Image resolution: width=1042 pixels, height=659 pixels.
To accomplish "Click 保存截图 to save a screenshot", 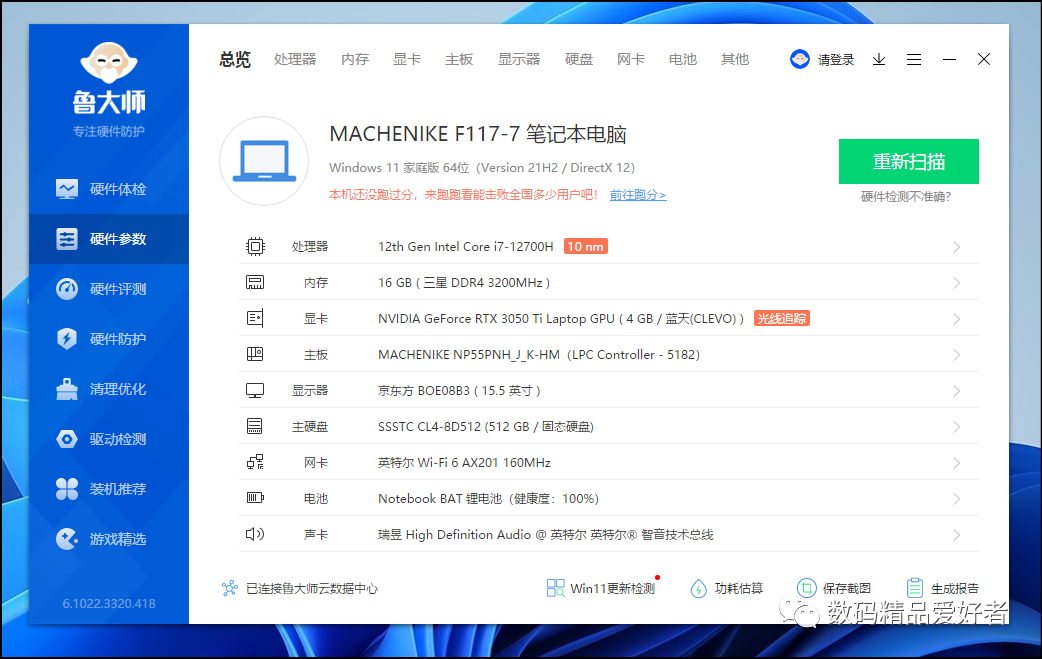I will coord(834,588).
